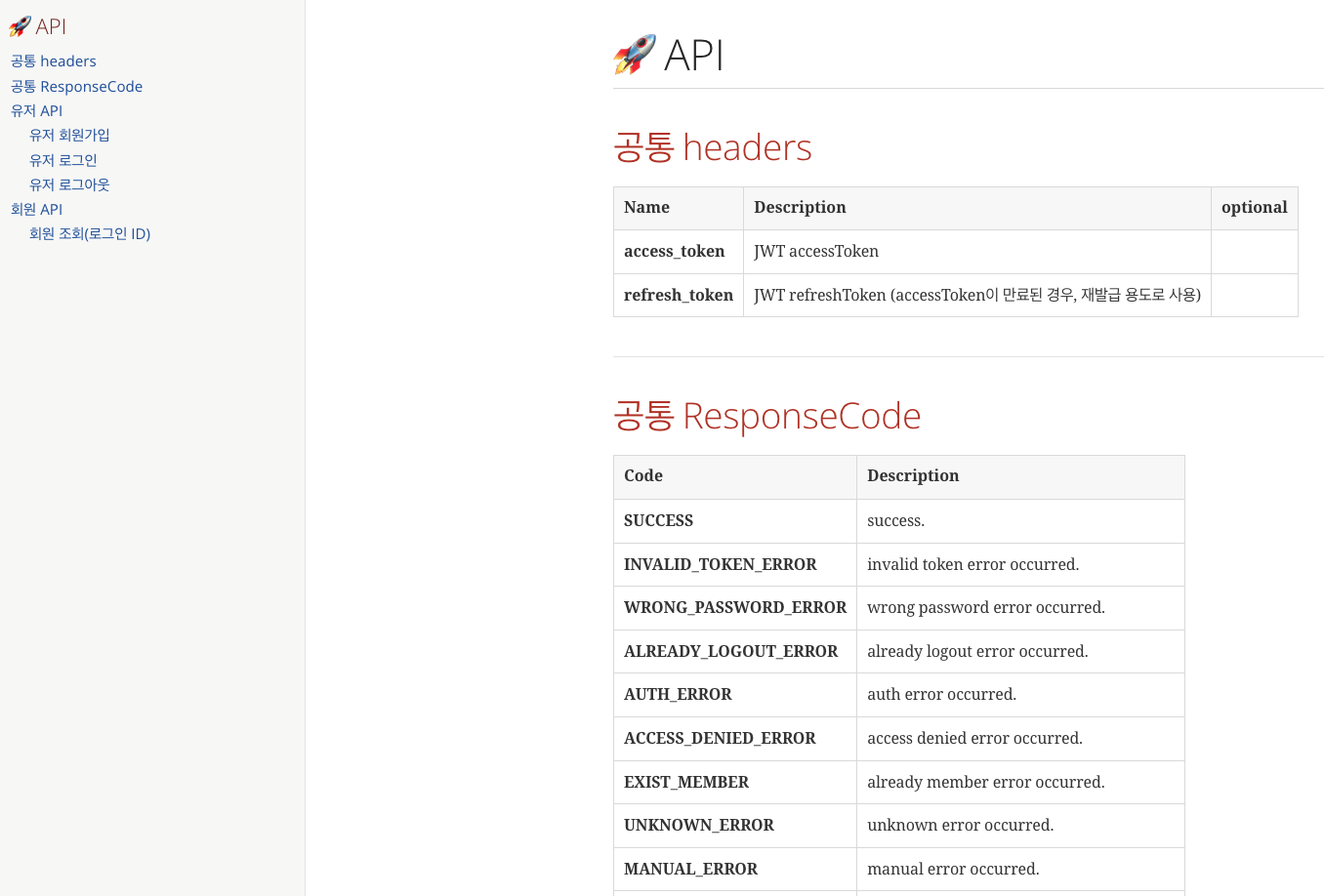The width and height of the screenshot is (1324, 896).
Task: Jump to 공통 ResponseCode in sidebar
Action: [76, 87]
